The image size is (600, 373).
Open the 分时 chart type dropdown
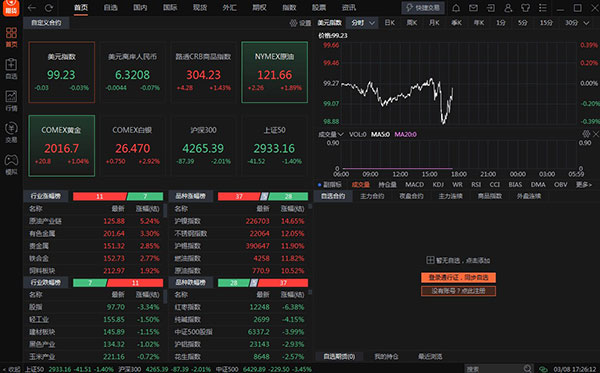click(x=362, y=23)
